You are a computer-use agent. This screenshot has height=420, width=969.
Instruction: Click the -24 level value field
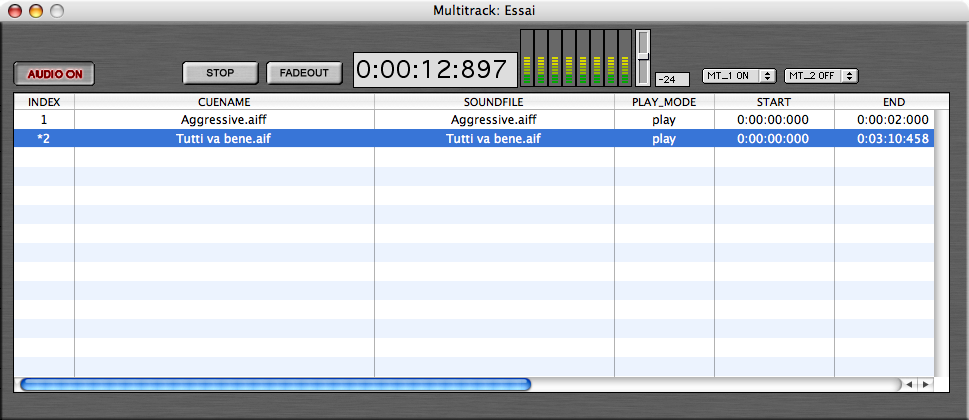(672, 80)
